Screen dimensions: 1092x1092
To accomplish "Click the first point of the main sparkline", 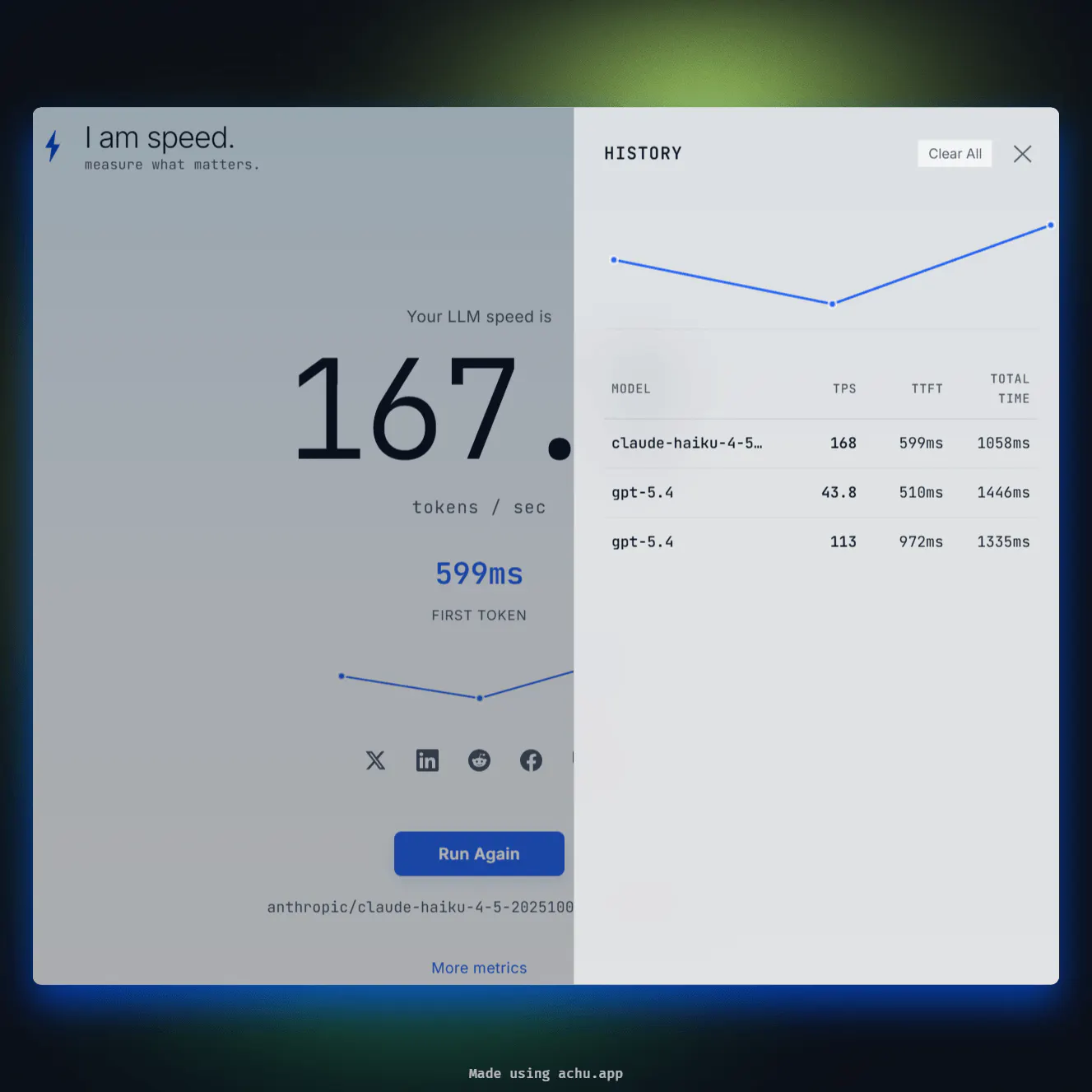I will pos(342,676).
